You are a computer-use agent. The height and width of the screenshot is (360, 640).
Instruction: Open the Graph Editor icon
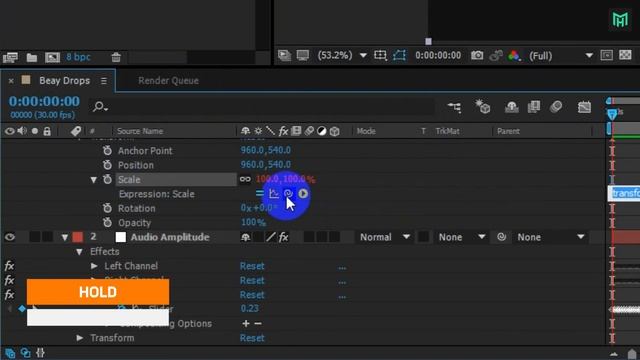584,107
